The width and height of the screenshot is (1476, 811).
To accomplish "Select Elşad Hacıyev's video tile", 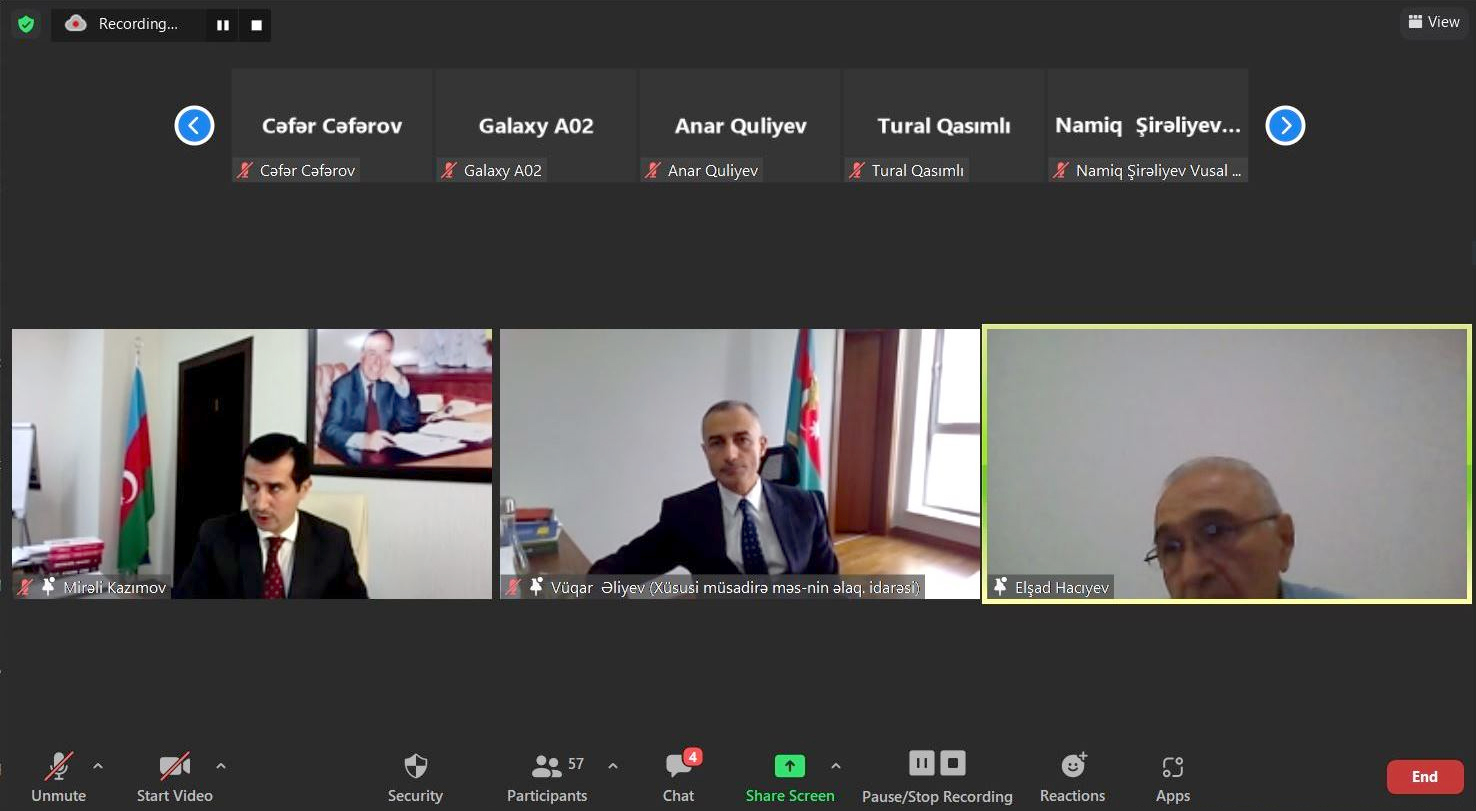I will point(1227,464).
